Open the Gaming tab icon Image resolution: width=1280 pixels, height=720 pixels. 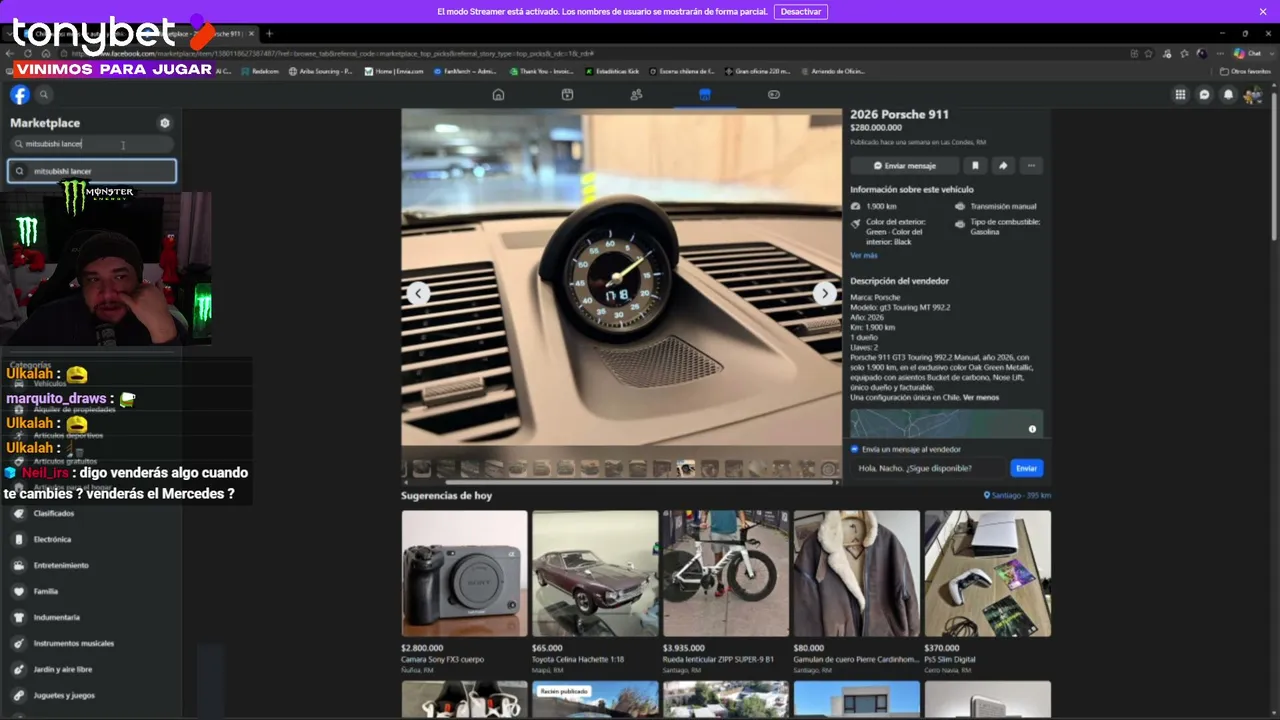click(774, 95)
